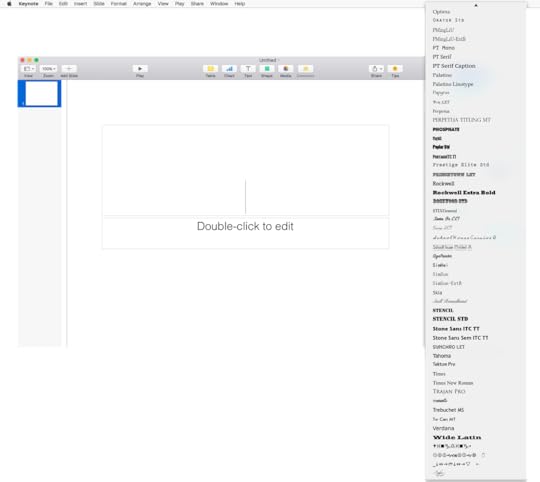Viewport: 540px width, 482px height.
Task: Insert a Shape from the toolbar
Action: [267, 69]
